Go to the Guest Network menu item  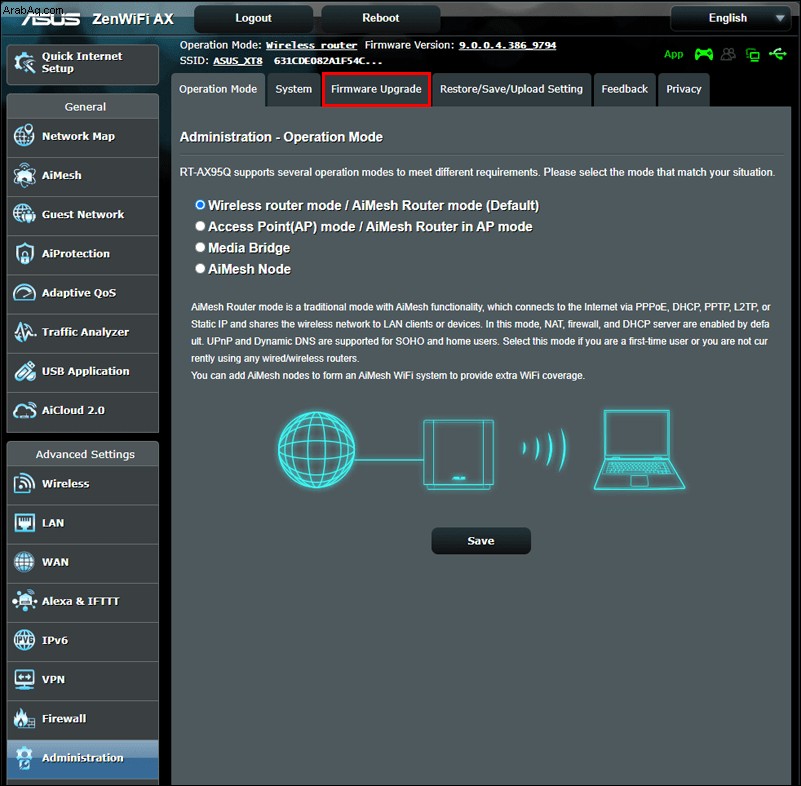coord(83,215)
